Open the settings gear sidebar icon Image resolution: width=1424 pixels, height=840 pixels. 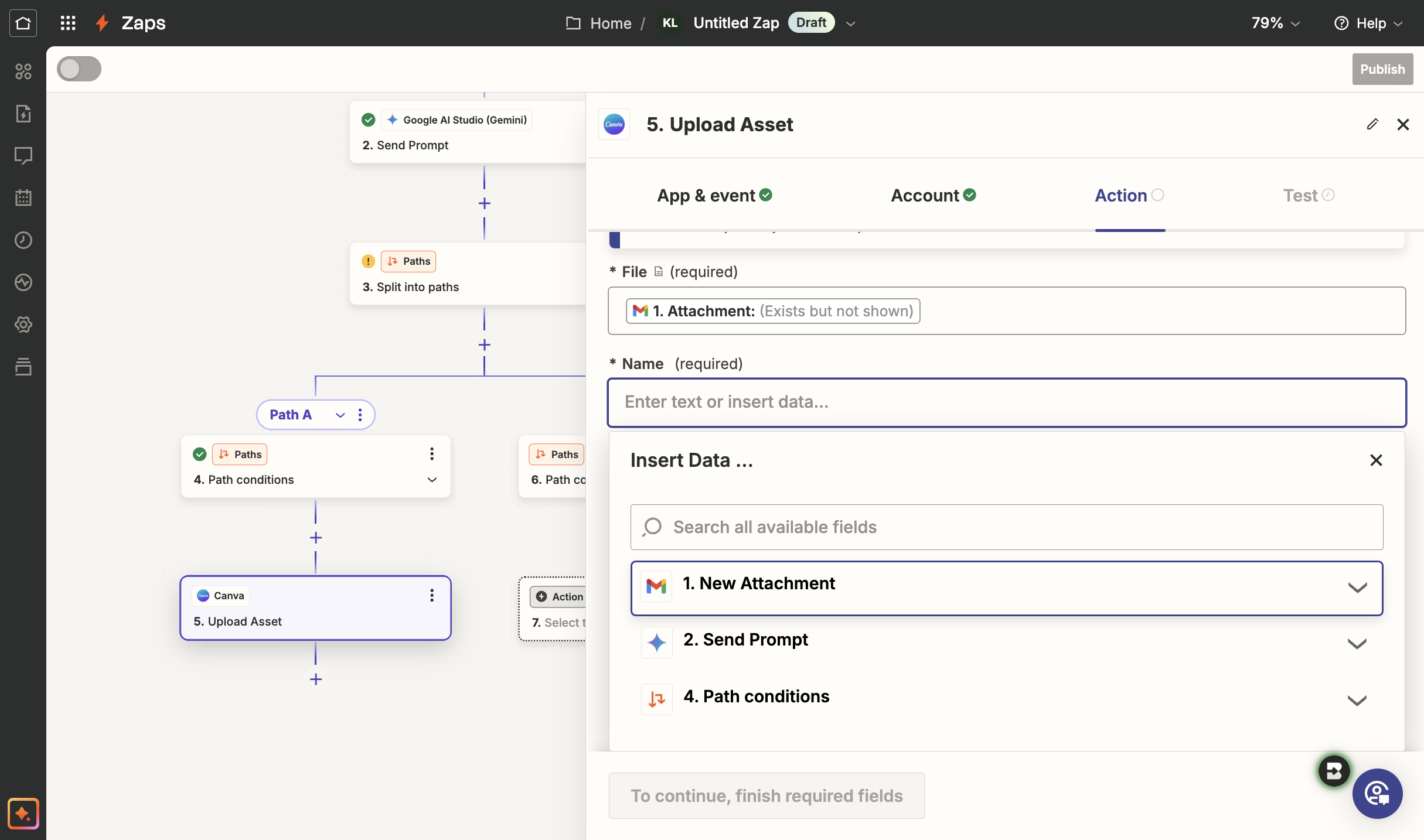tap(23, 325)
